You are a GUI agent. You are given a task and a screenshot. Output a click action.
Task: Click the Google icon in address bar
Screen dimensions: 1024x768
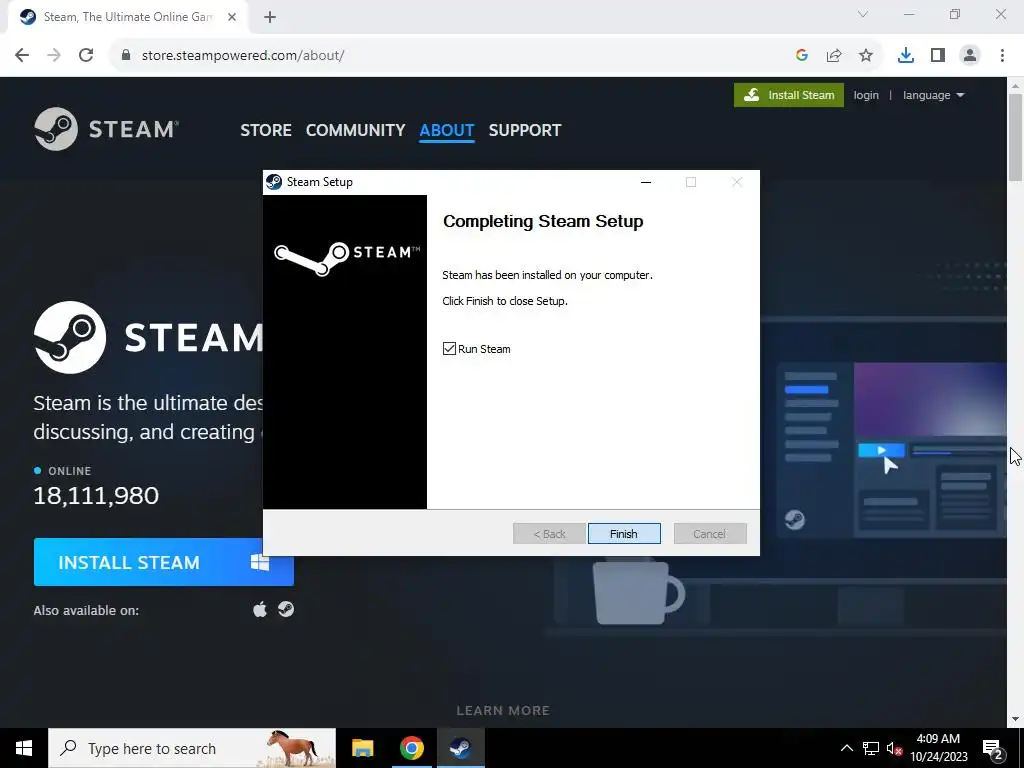click(x=802, y=56)
